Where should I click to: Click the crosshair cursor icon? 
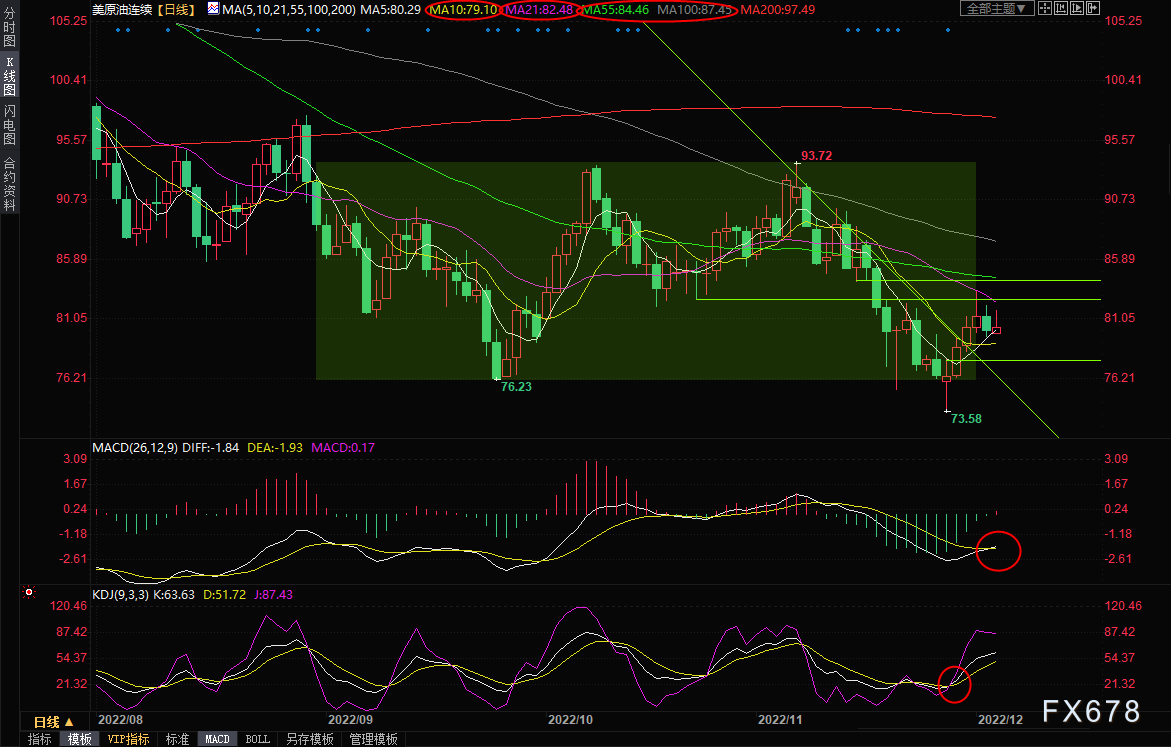coord(1045,8)
